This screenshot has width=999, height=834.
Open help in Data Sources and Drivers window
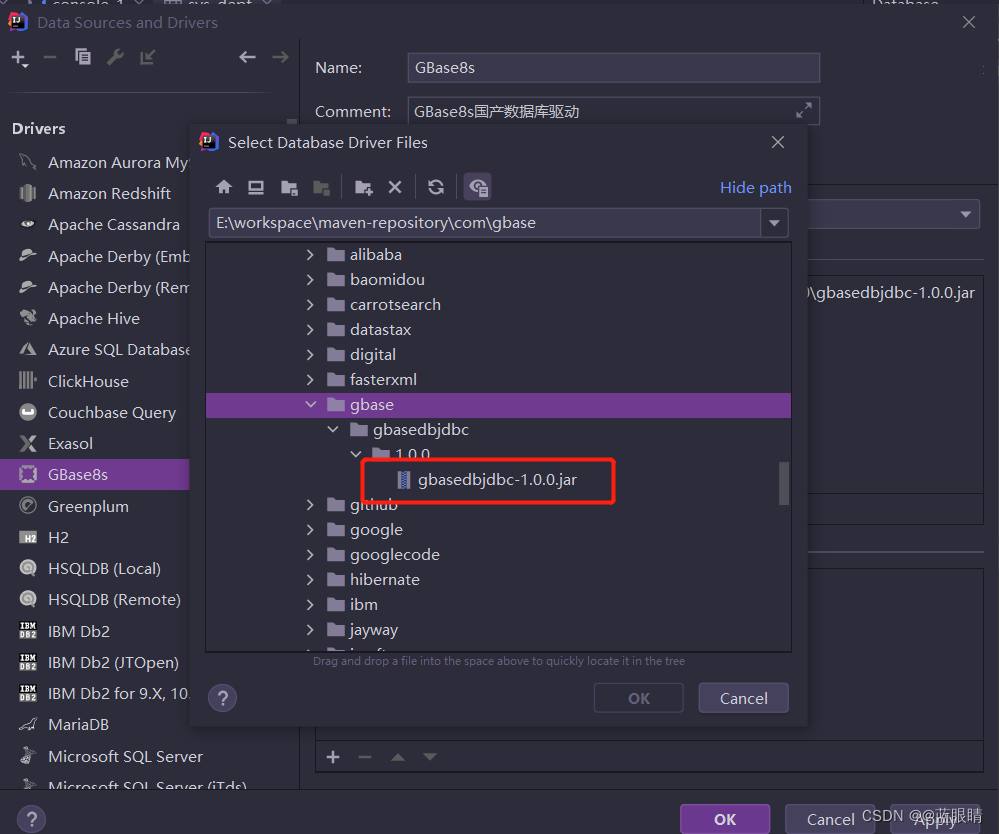click(31, 819)
